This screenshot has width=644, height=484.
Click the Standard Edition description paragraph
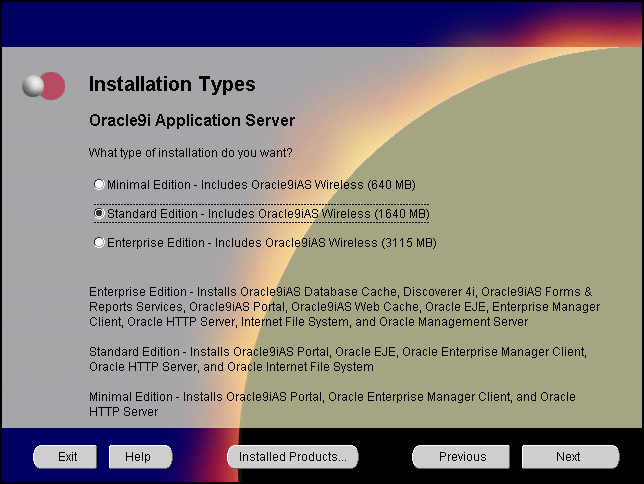[x=338, y=359]
